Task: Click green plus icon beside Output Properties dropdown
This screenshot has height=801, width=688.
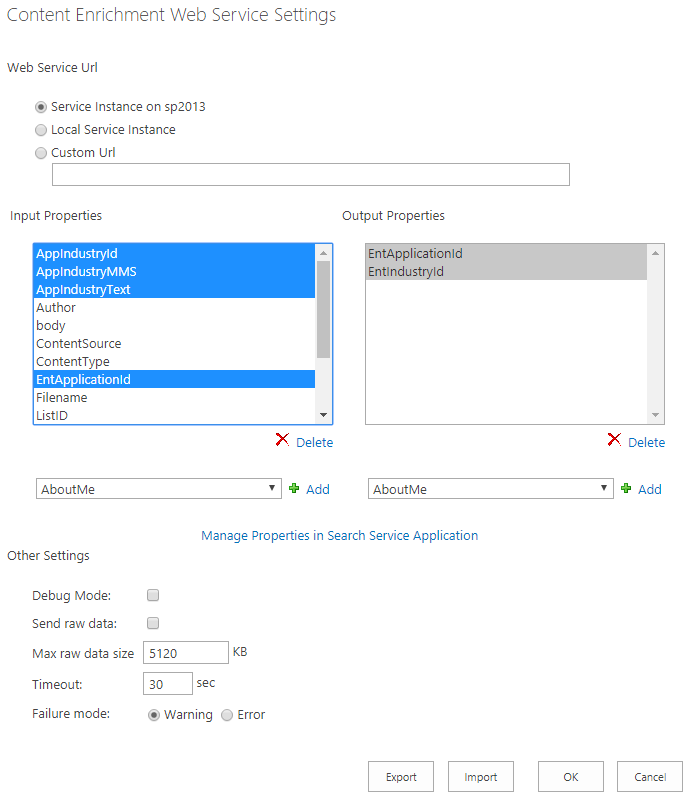Action: click(x=626, y=489)
